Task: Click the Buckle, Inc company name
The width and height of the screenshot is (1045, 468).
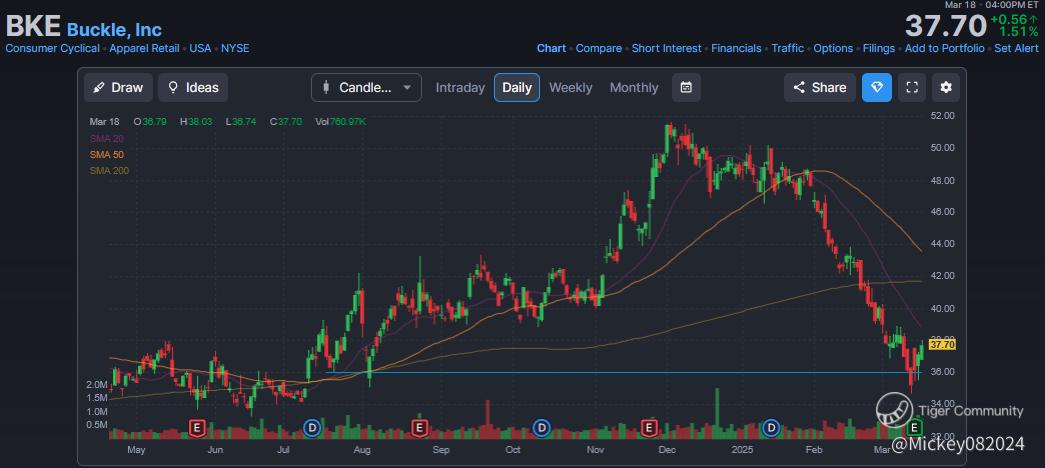Action: (x=114, y=29)
